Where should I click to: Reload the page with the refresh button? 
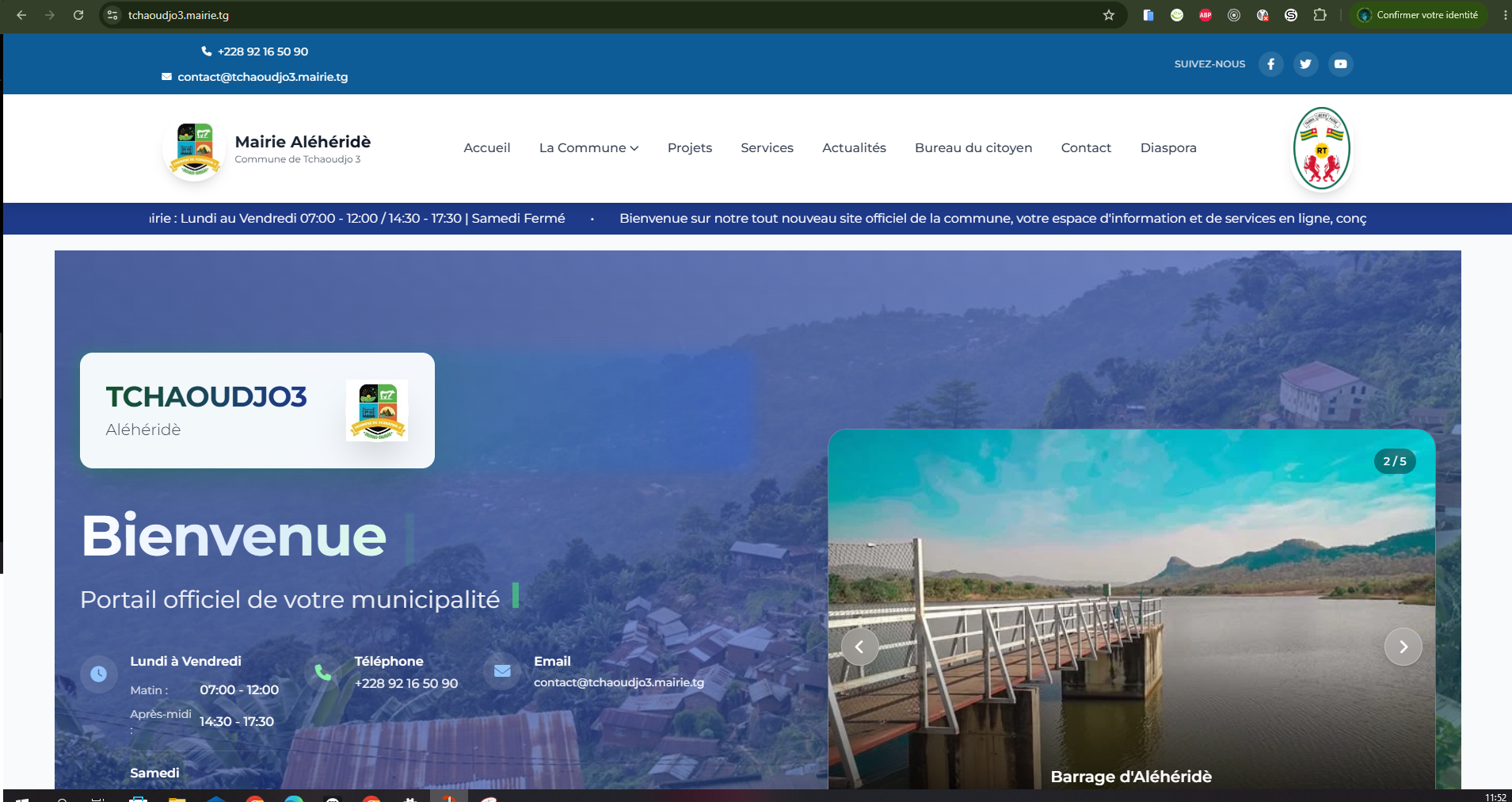point(78,15)
